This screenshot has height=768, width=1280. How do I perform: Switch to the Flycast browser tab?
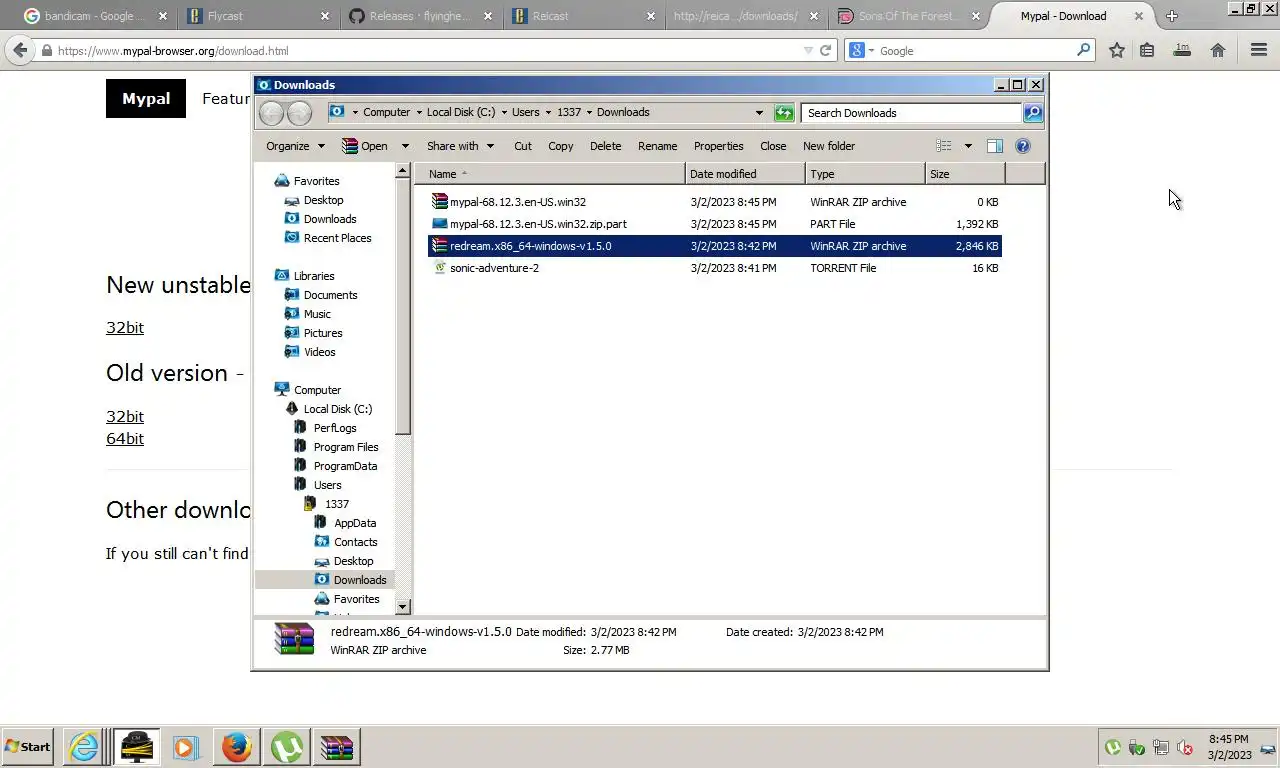(x=256, y=16)
